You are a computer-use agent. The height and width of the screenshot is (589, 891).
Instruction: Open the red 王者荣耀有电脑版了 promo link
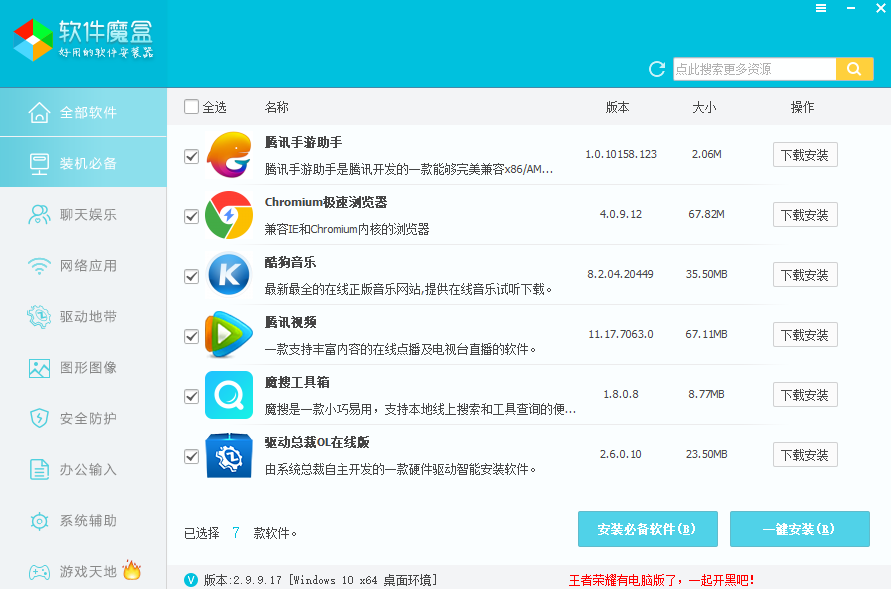point(661,580)
